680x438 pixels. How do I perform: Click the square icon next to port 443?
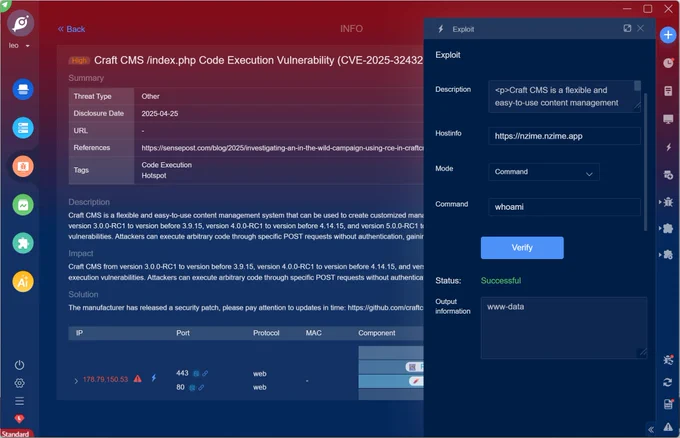196,373
